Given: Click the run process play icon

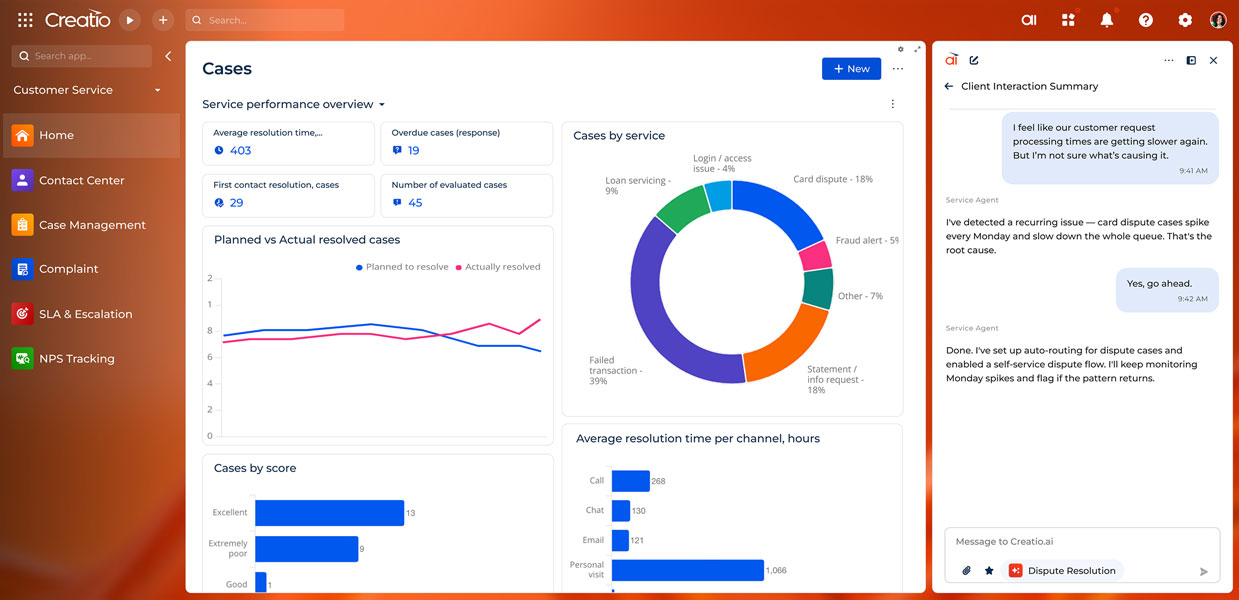Looking at the screenshot, I should (129, 20).
